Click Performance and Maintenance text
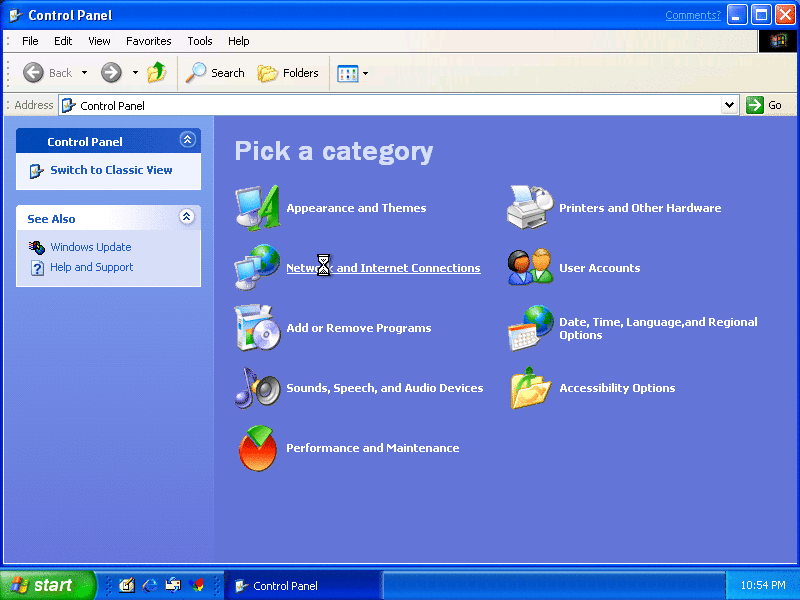This screenshot has width=800, height=600. click(x=372, y=447)
